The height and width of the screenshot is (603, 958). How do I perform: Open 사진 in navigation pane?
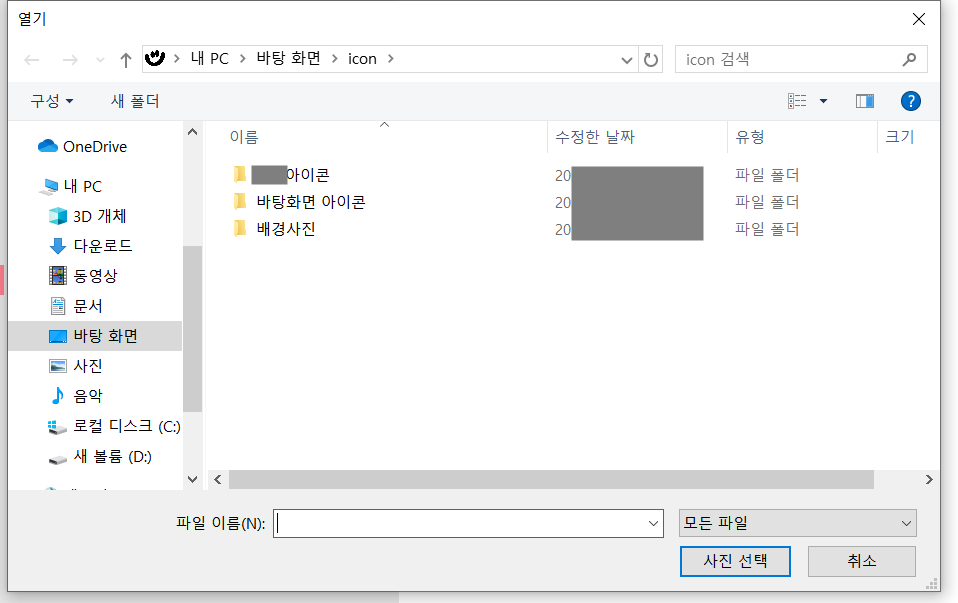(x=87, y=366)
